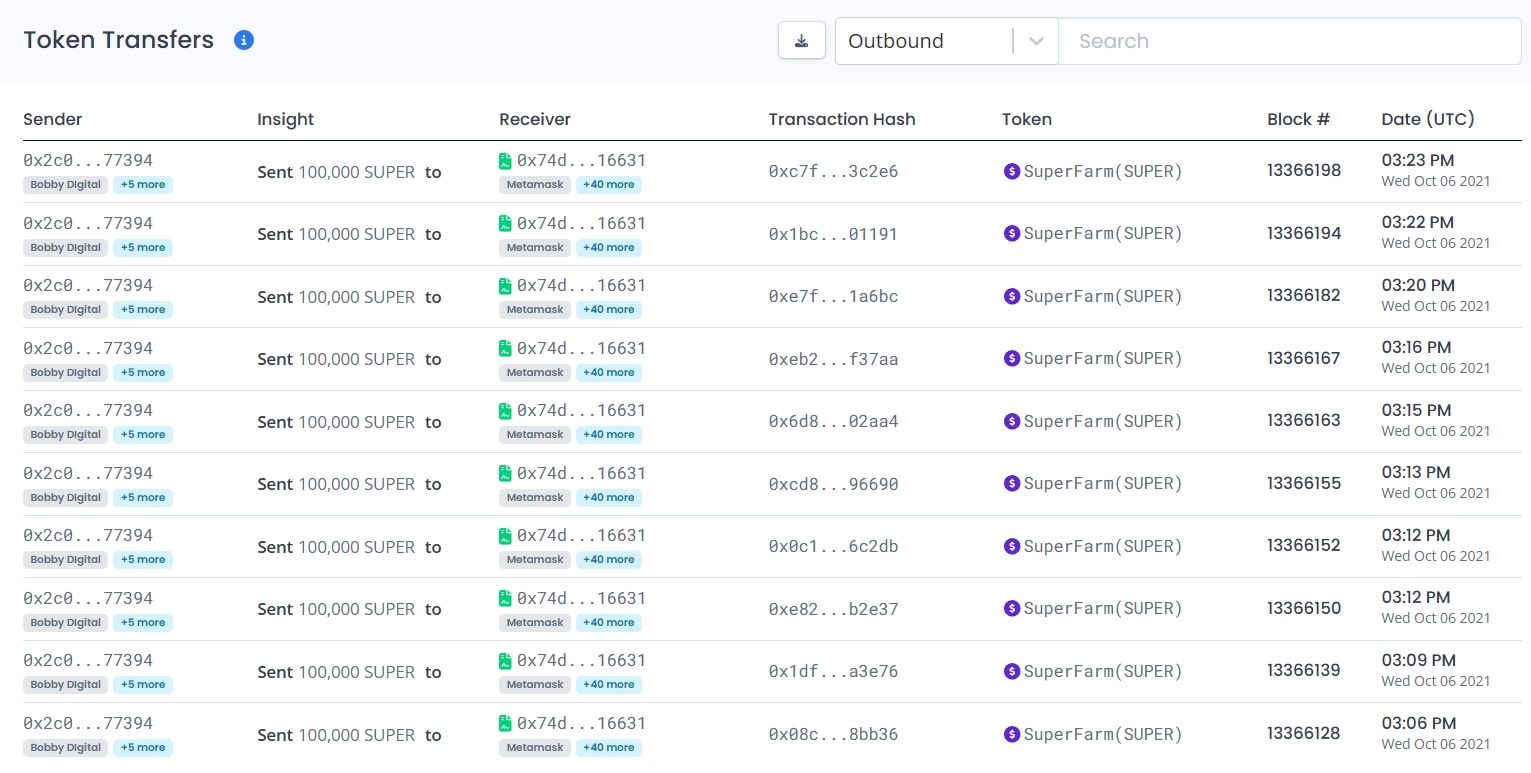Expand '+40 more' receiver tags in block 13366182 row
The image size is (1531, 773).
(x=608, y=310)
